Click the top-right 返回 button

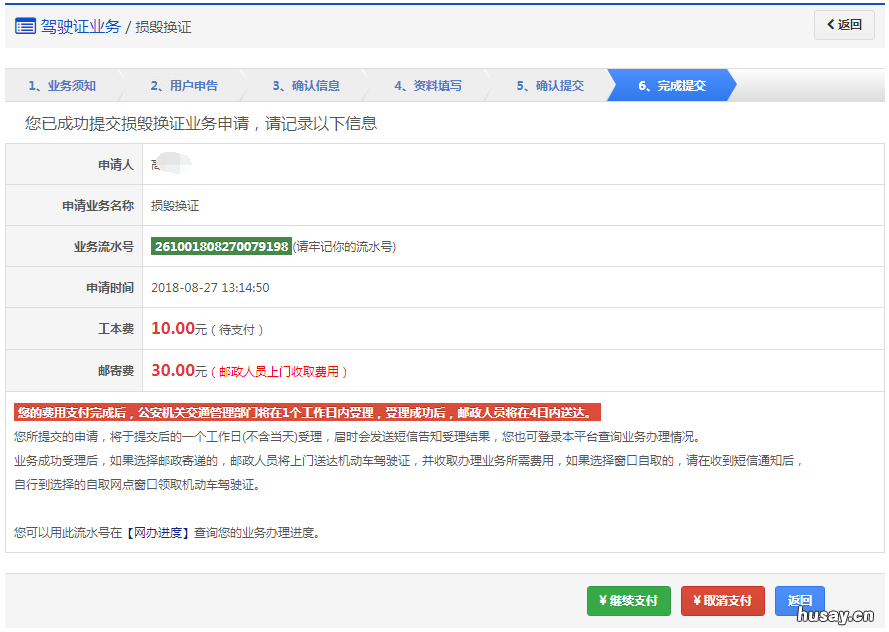coord(843,24)
